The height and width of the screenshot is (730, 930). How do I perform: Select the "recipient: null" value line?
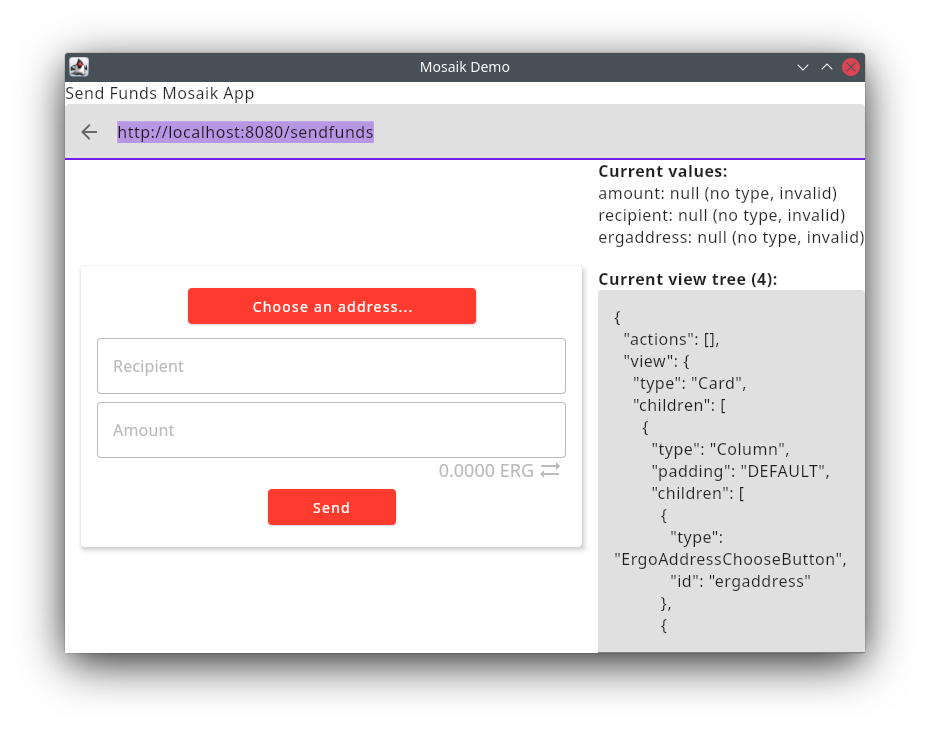721,215
